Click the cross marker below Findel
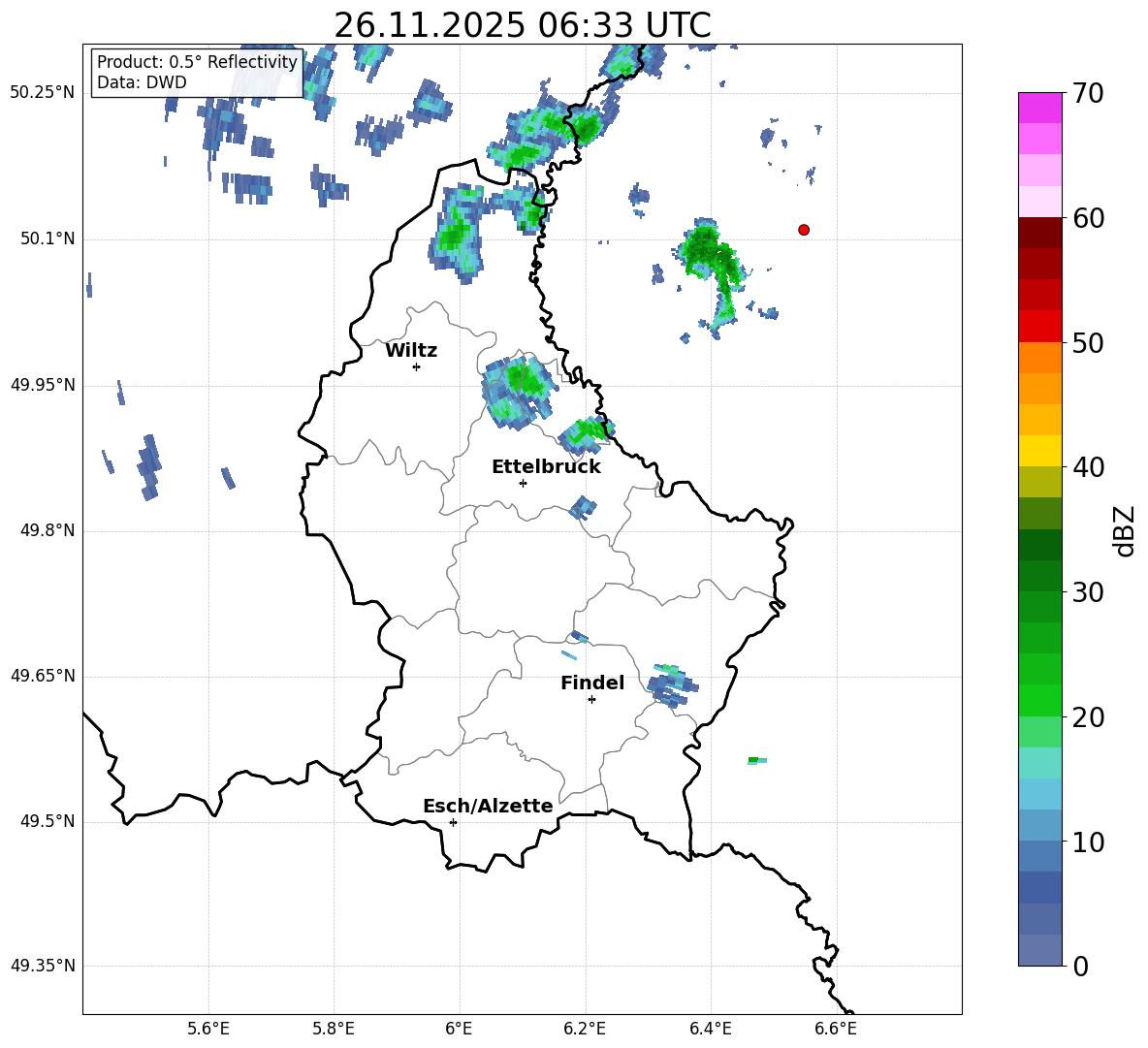 point(591,700)
